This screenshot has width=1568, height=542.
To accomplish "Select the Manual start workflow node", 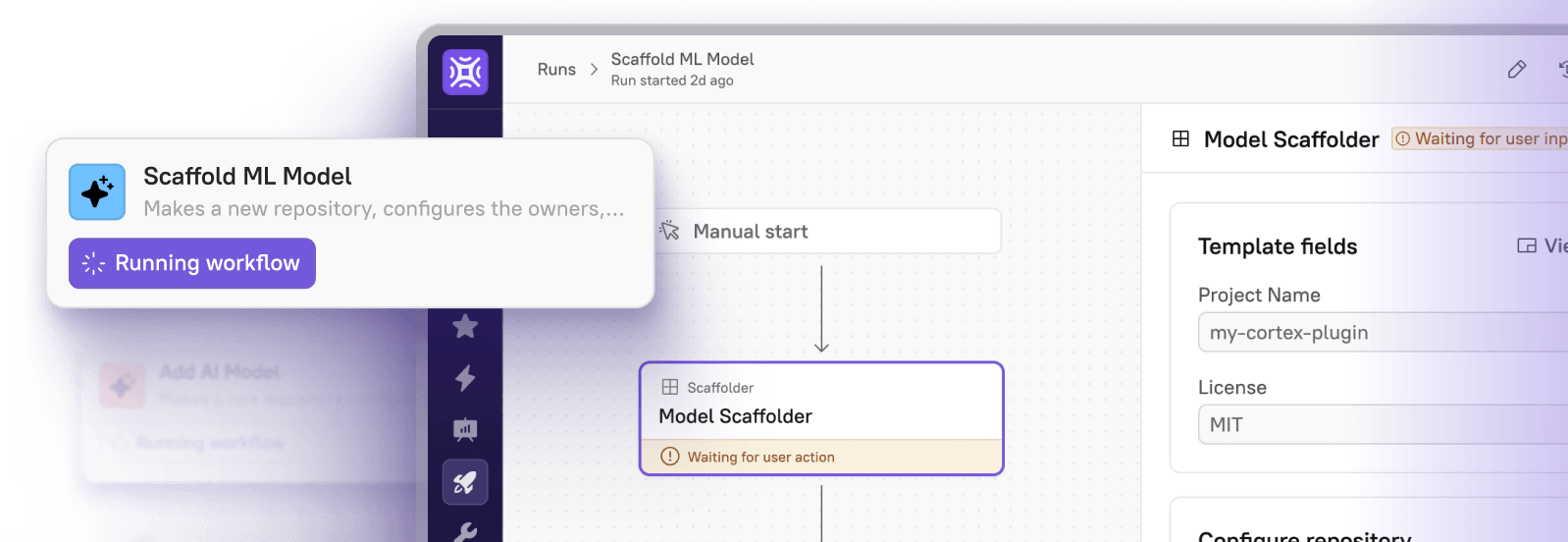I will (824, 232).
